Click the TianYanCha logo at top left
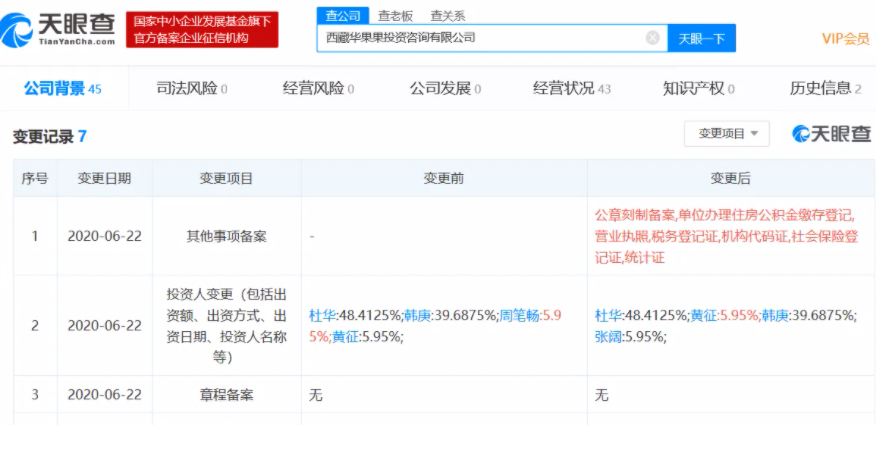Viewport: 876px width, 463px height. tap(58, 29)
